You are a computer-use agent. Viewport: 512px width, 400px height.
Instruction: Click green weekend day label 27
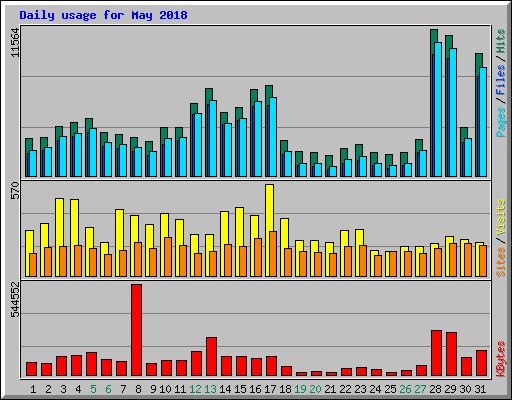click(420, 389)
